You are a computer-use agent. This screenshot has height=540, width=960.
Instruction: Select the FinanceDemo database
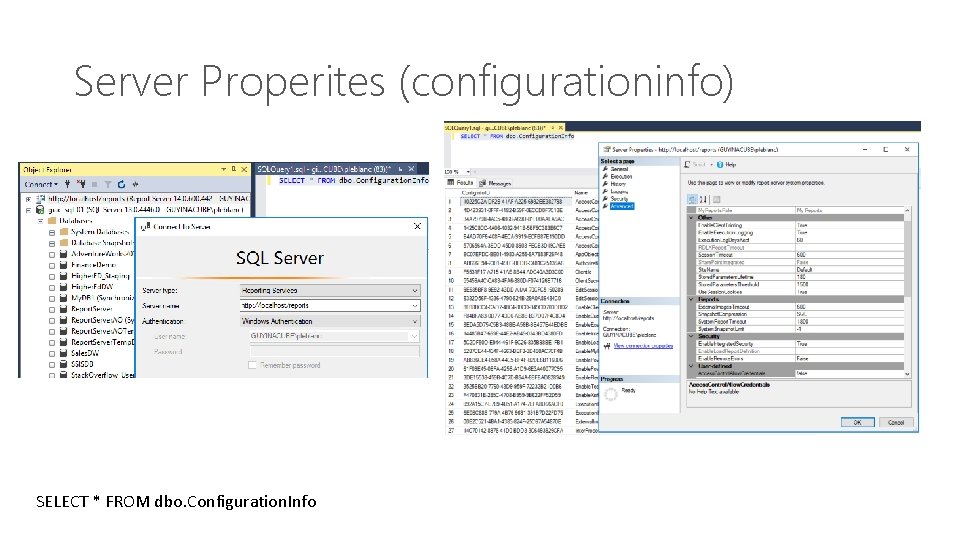(92, 265)
